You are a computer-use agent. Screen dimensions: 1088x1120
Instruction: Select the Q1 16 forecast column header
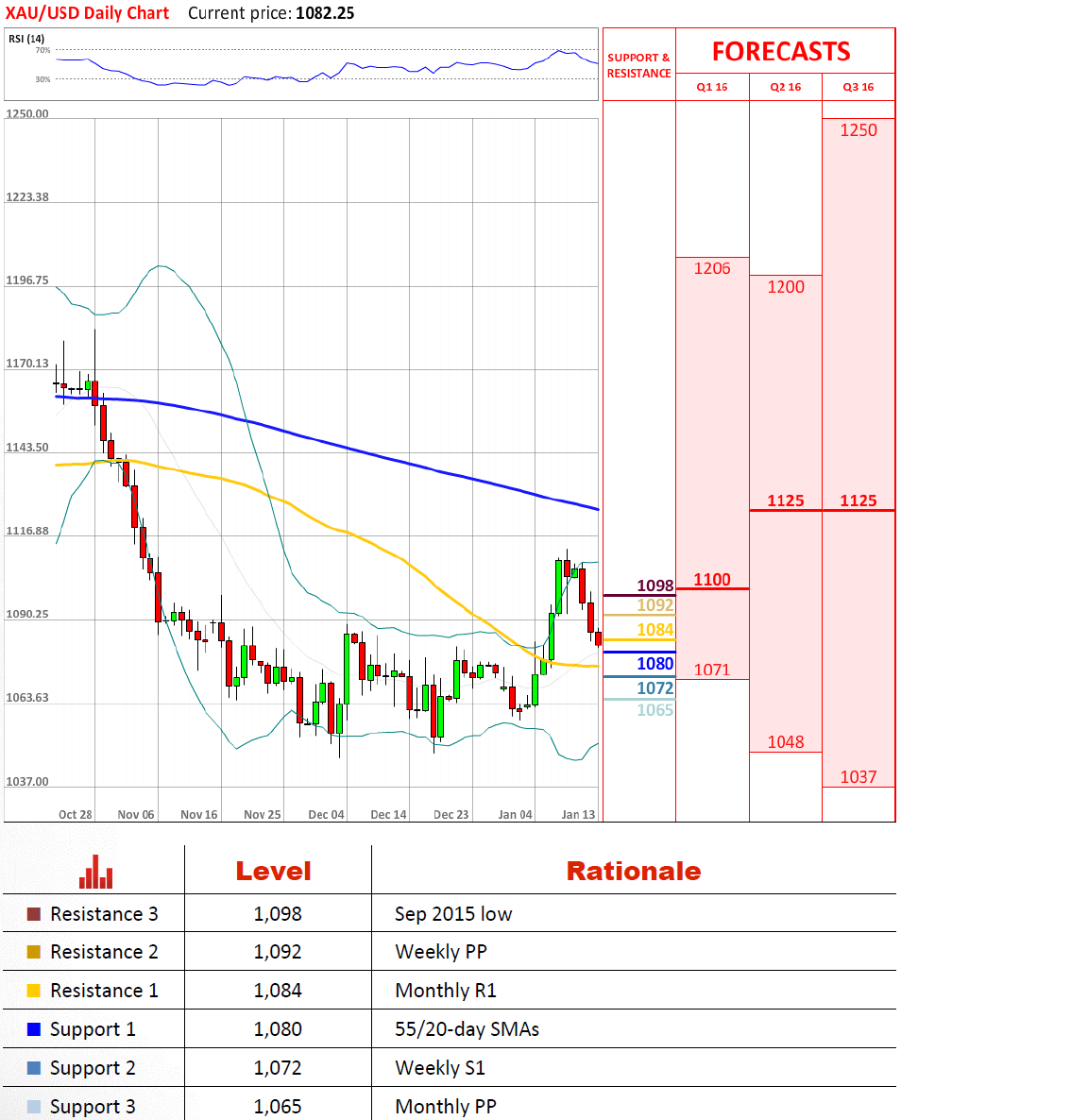712,87
